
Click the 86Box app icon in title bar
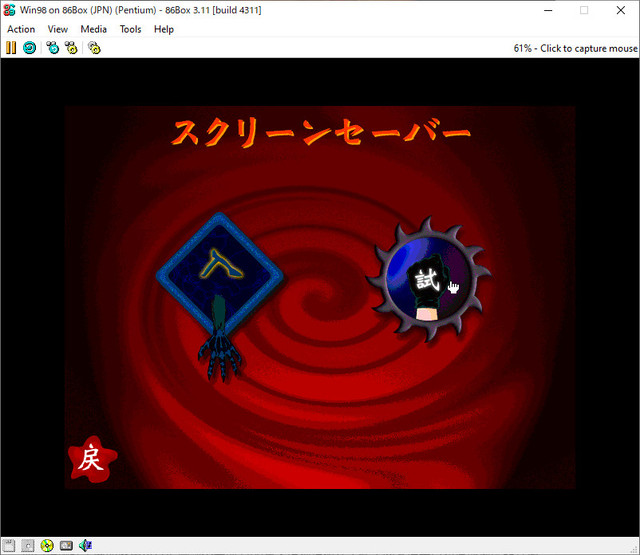click(9, 10)
